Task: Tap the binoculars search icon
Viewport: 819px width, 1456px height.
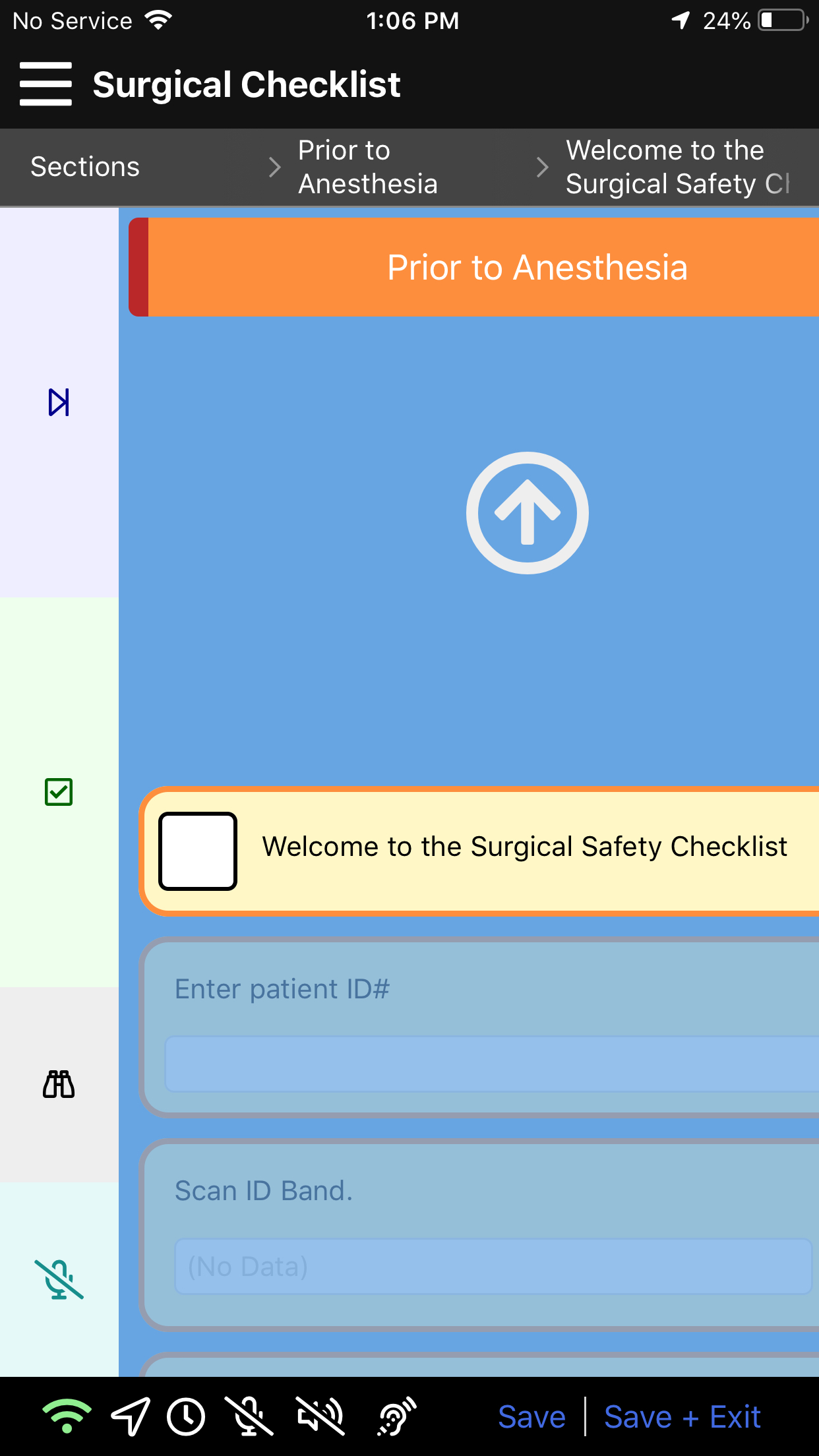Action: tap(59, 1084)
